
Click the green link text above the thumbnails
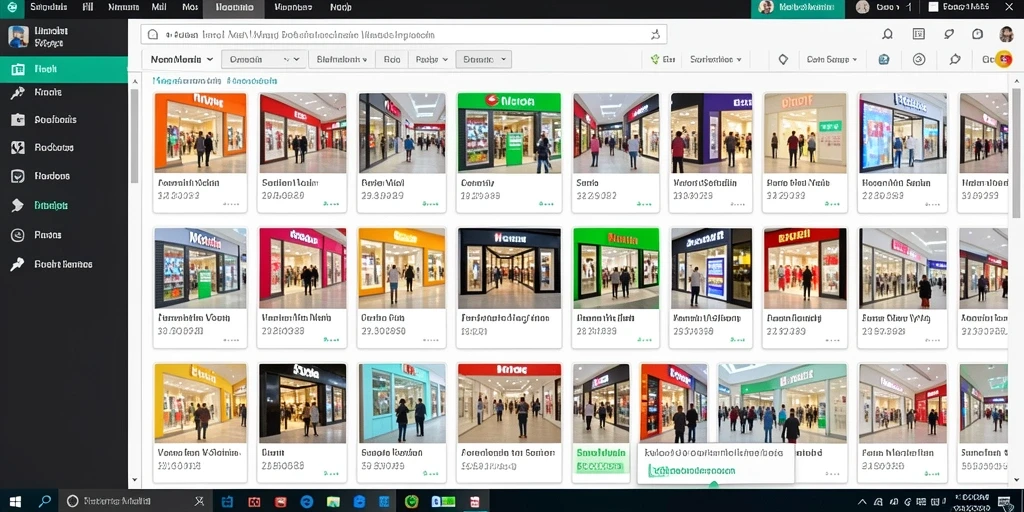(215, 81)
